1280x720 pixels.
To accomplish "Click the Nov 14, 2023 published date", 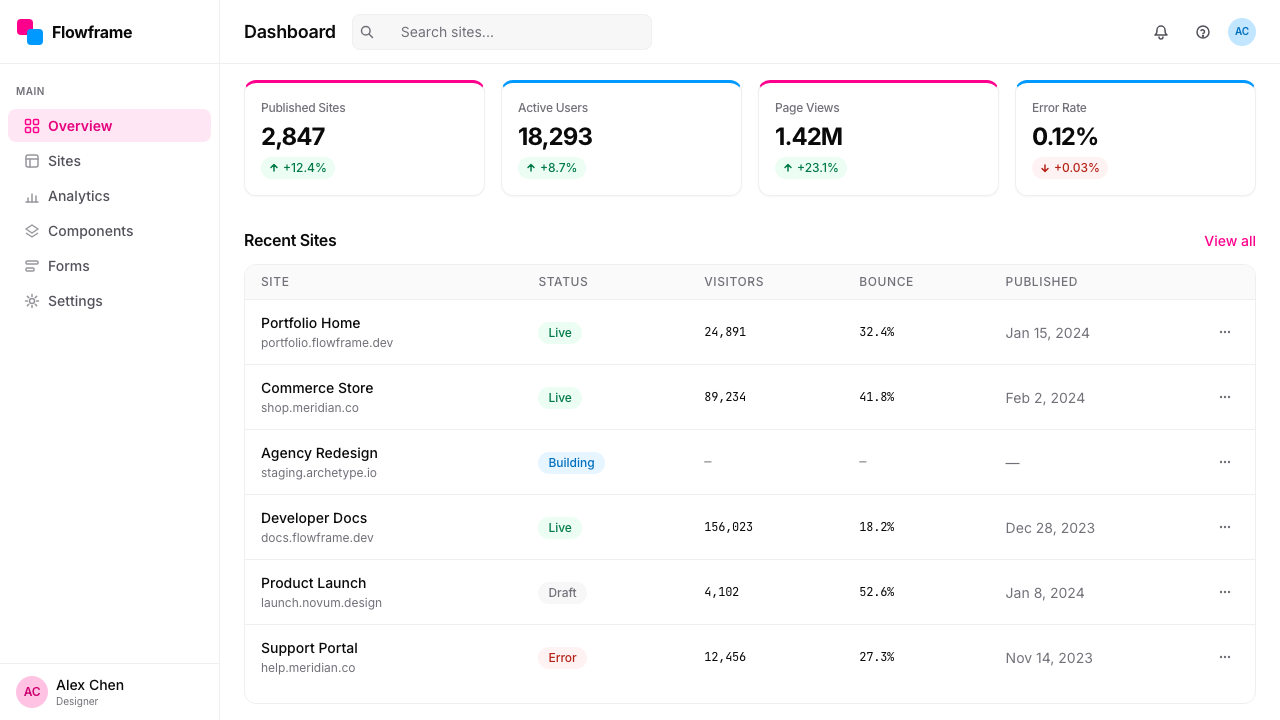I will point(1049,658).
